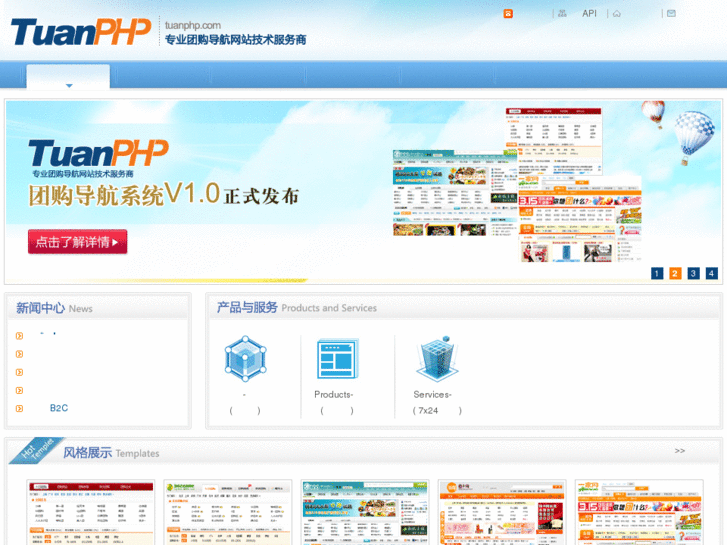Click the Hot Templet ribbon badge

(37, 450)
